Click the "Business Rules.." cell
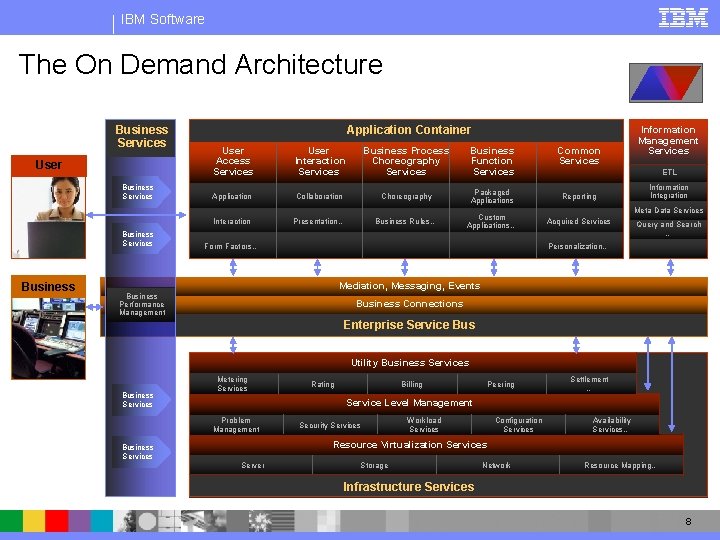This screenshot has width=720, height=540. pos(406,221)
